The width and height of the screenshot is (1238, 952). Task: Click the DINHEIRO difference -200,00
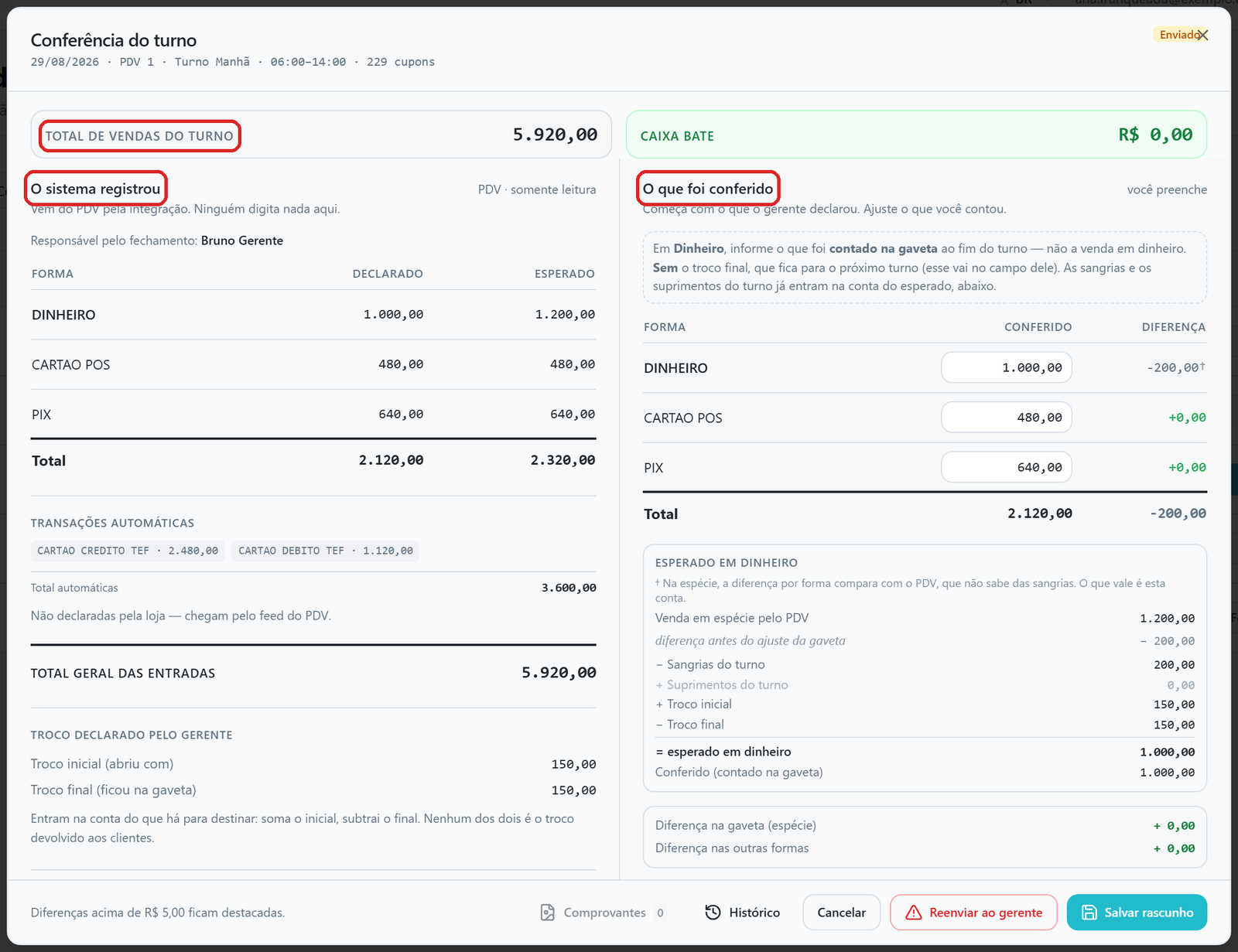click(x=1175, y=367)
